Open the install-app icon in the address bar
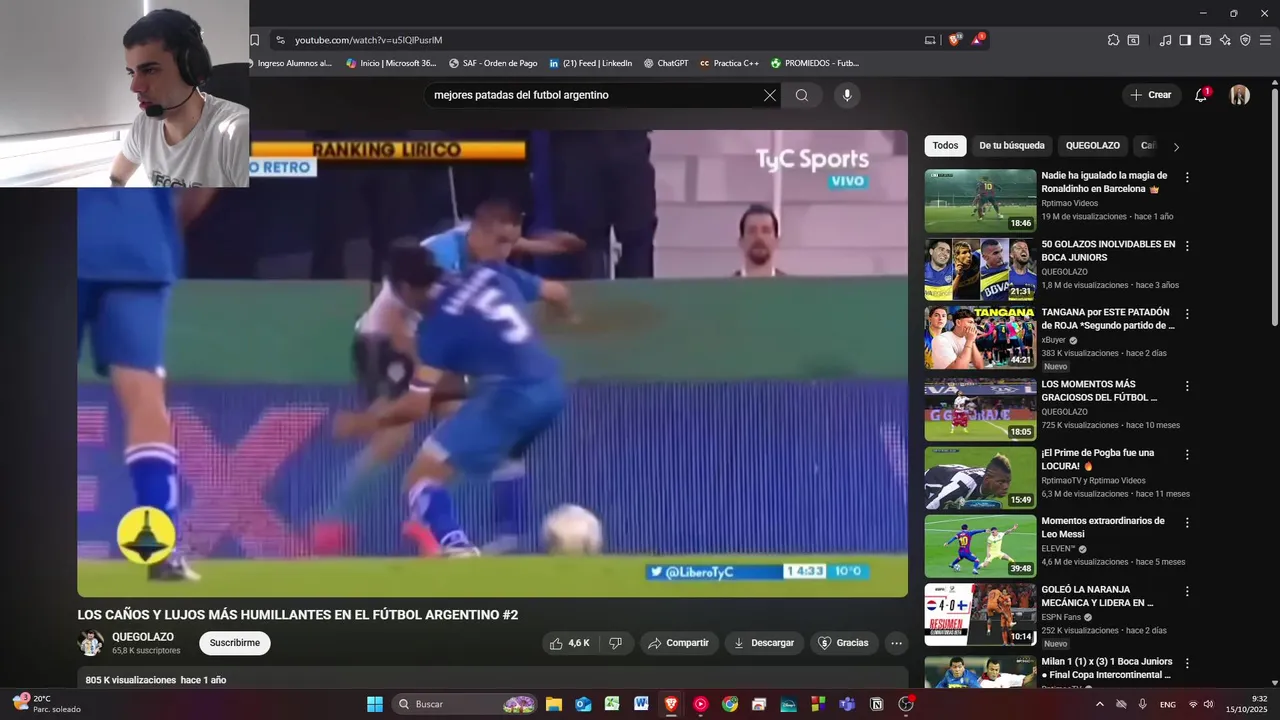The width and height of the screenshot is (1280, 720). [930, 40]
